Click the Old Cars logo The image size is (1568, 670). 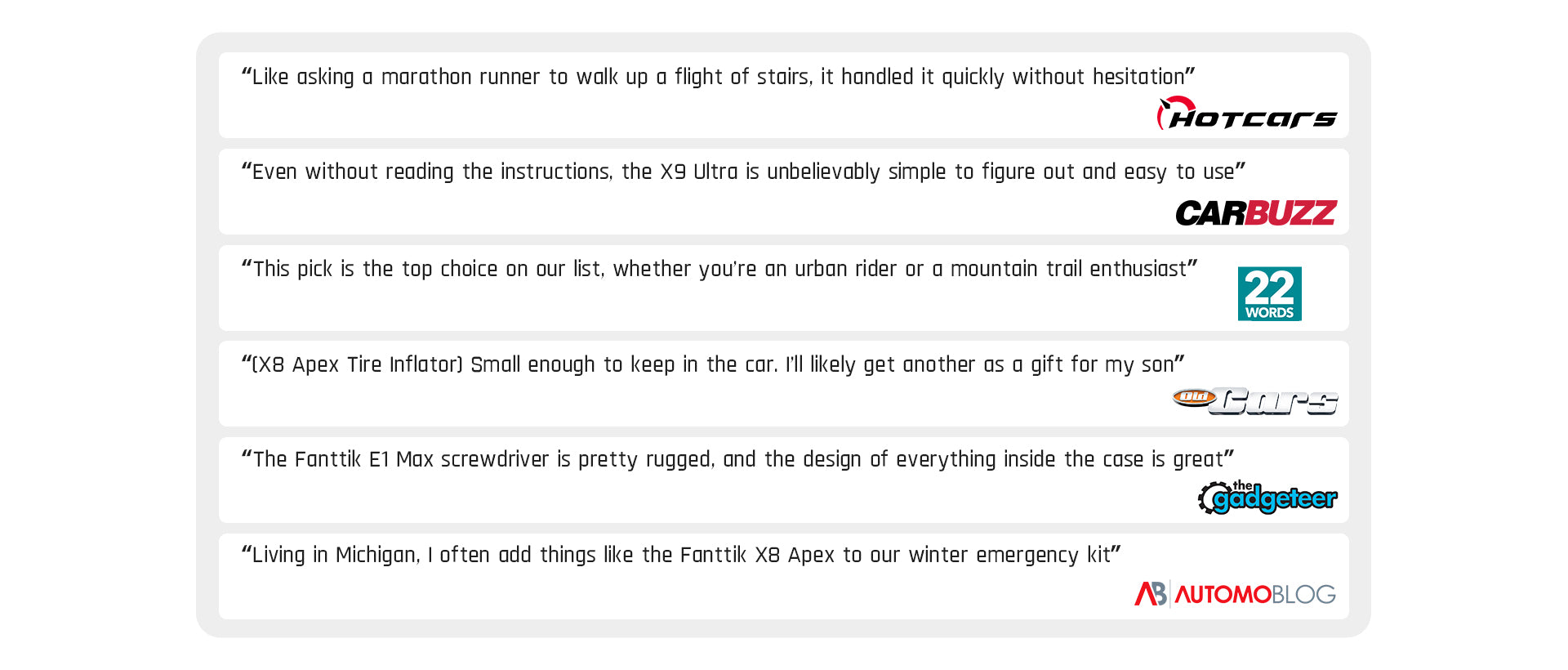[1255, 400]
